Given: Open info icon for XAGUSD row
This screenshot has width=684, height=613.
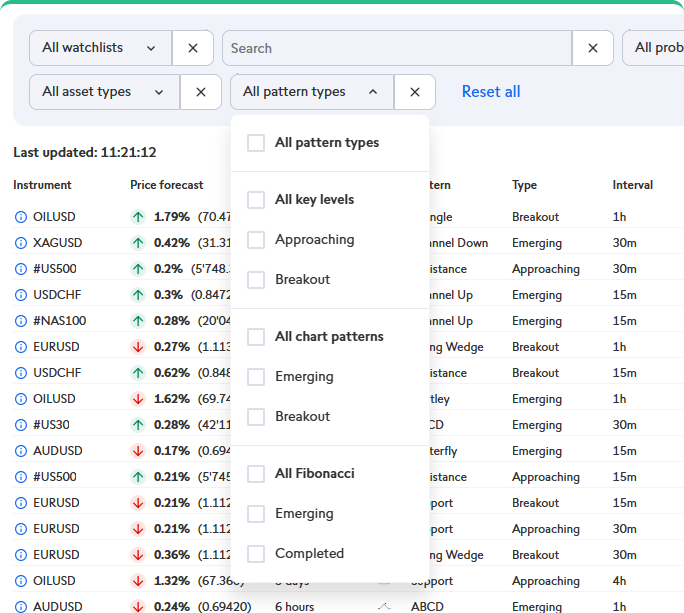Looking at the screenshot, I should pyautogui.click(x=21, y=243).
